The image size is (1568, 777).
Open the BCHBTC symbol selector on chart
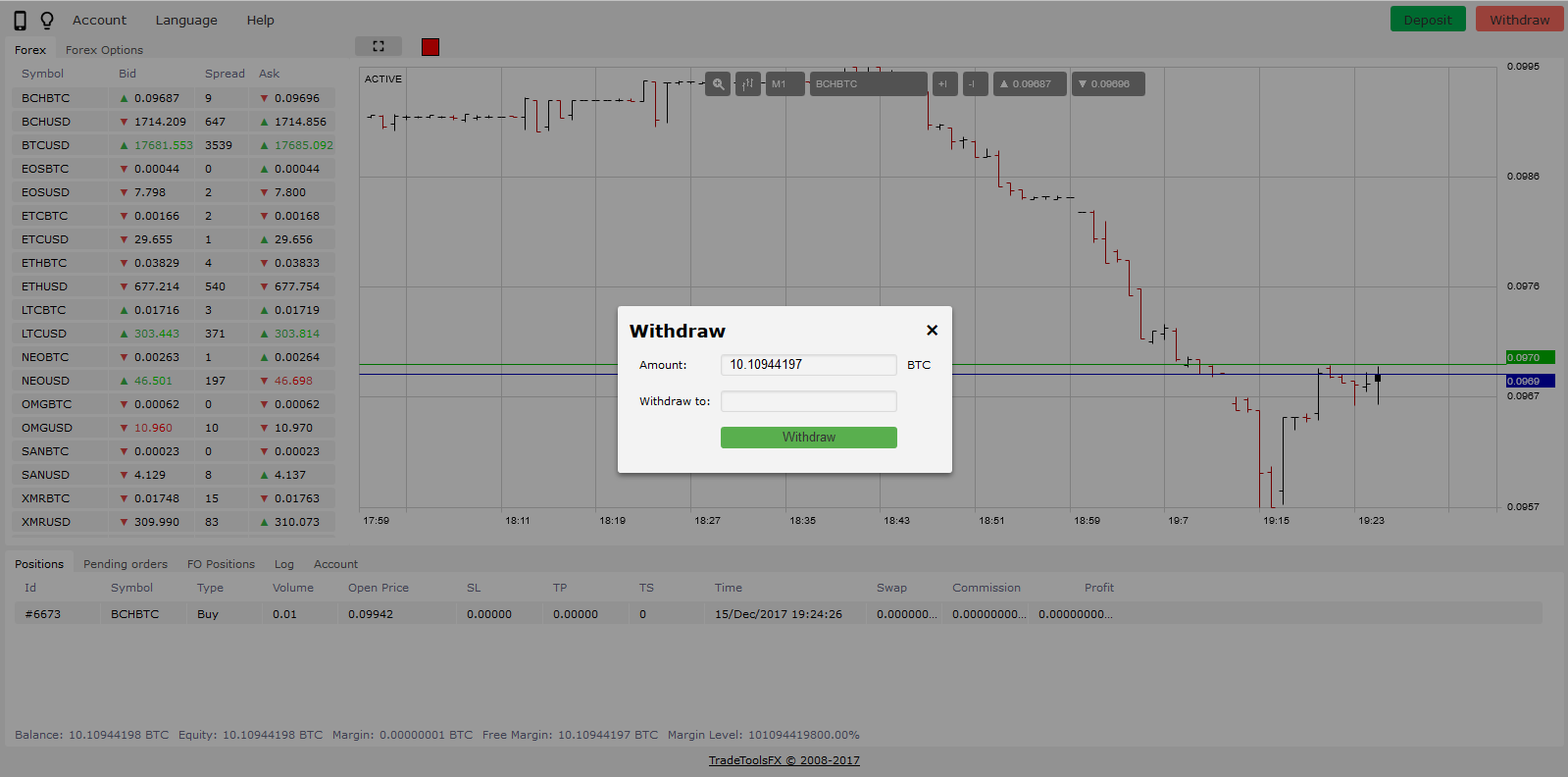pos(867,84)
